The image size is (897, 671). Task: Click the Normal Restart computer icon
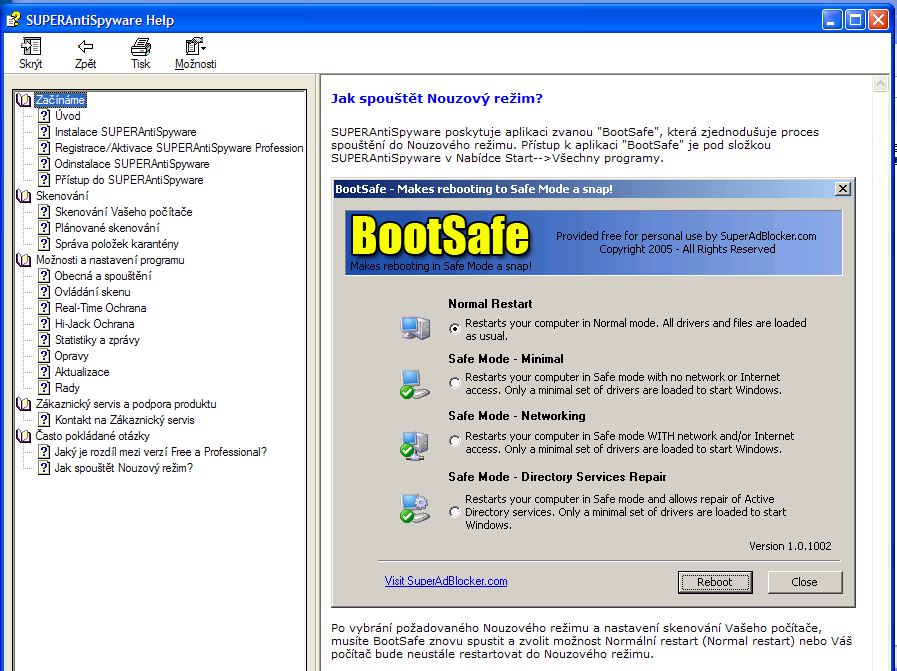pos(415,328)
